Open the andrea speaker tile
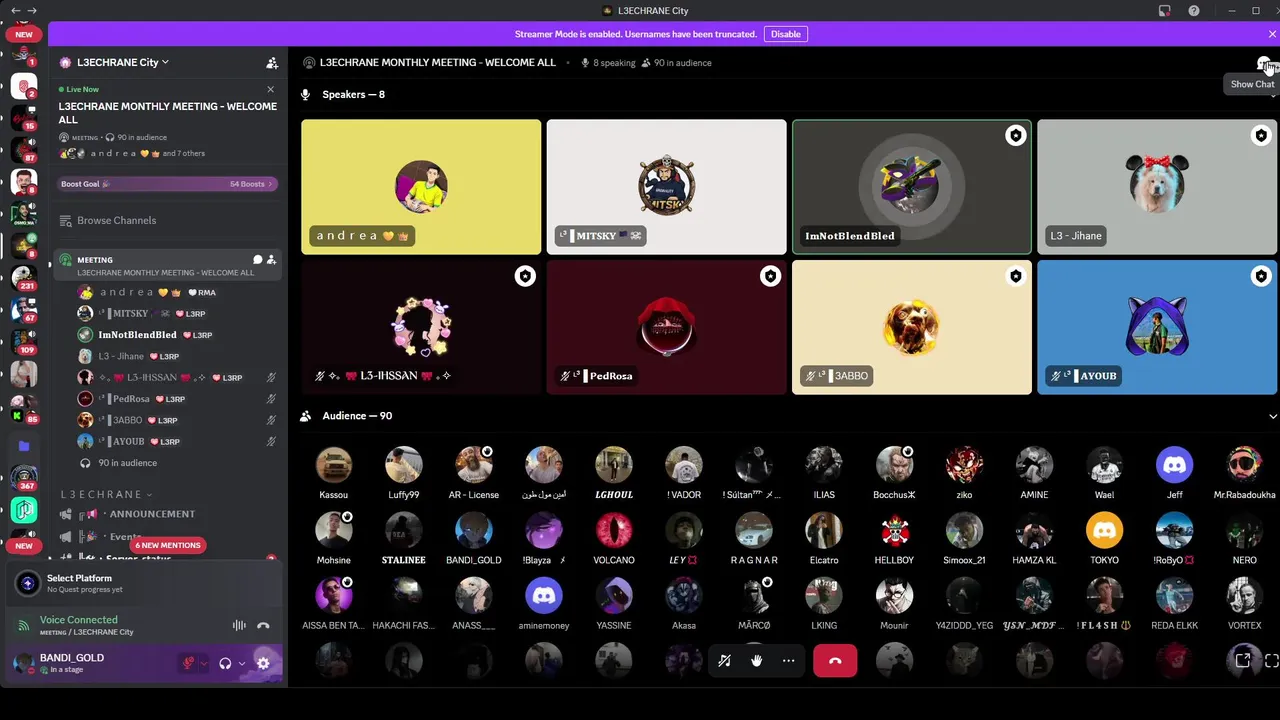 tap(421, 187)
